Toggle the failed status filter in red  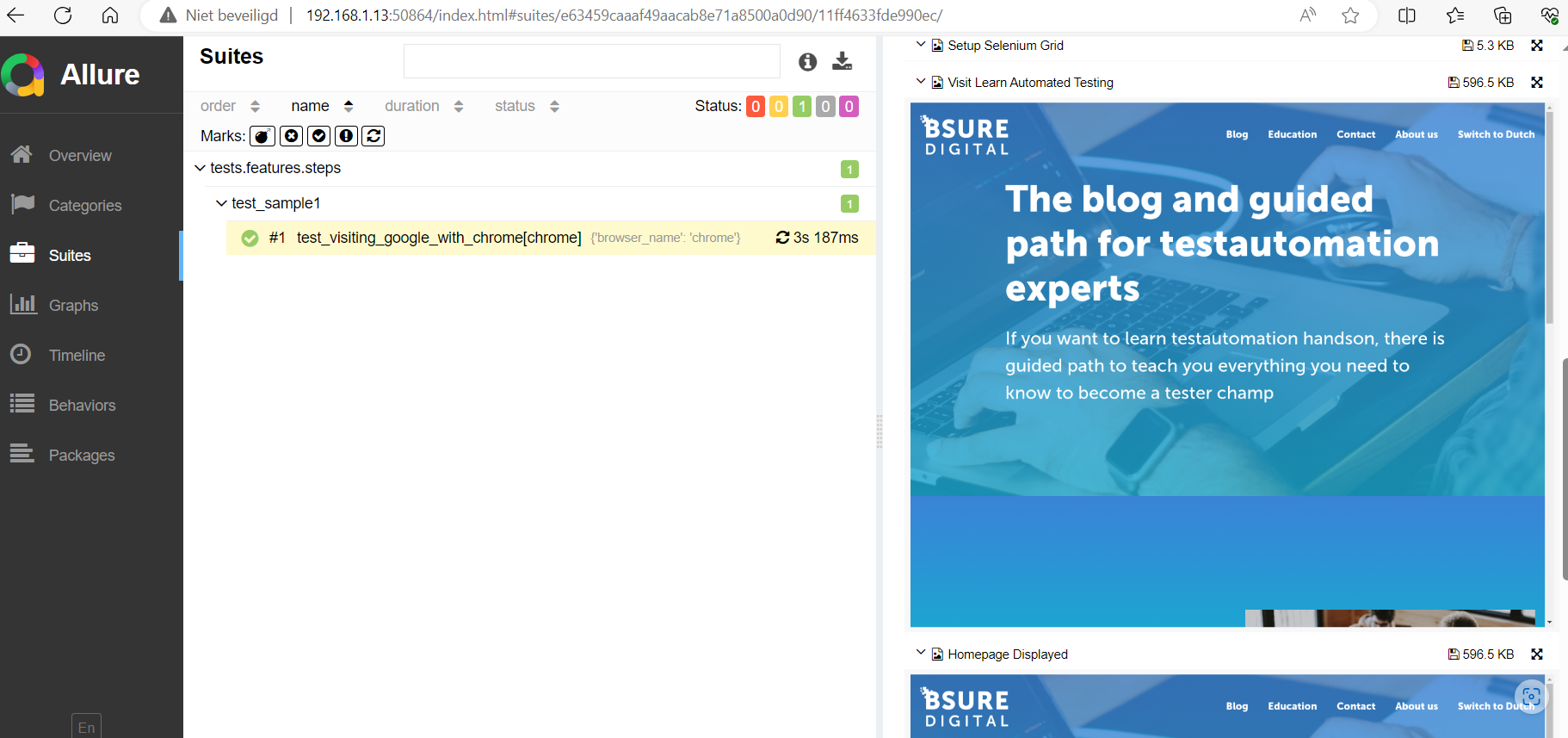click(x=755, y=107)
